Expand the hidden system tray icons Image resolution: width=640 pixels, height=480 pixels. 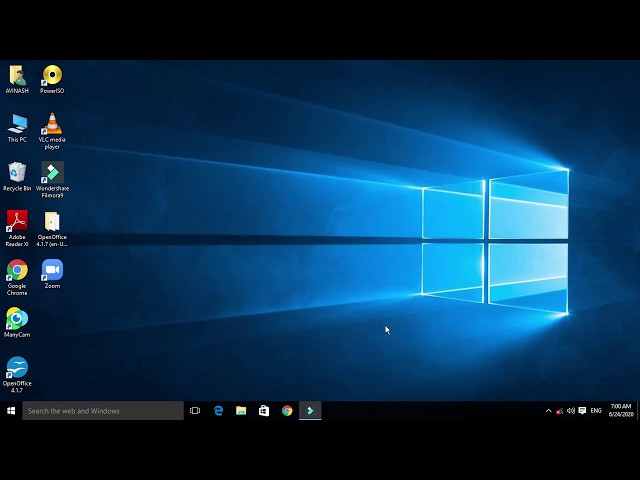(548, 411)
